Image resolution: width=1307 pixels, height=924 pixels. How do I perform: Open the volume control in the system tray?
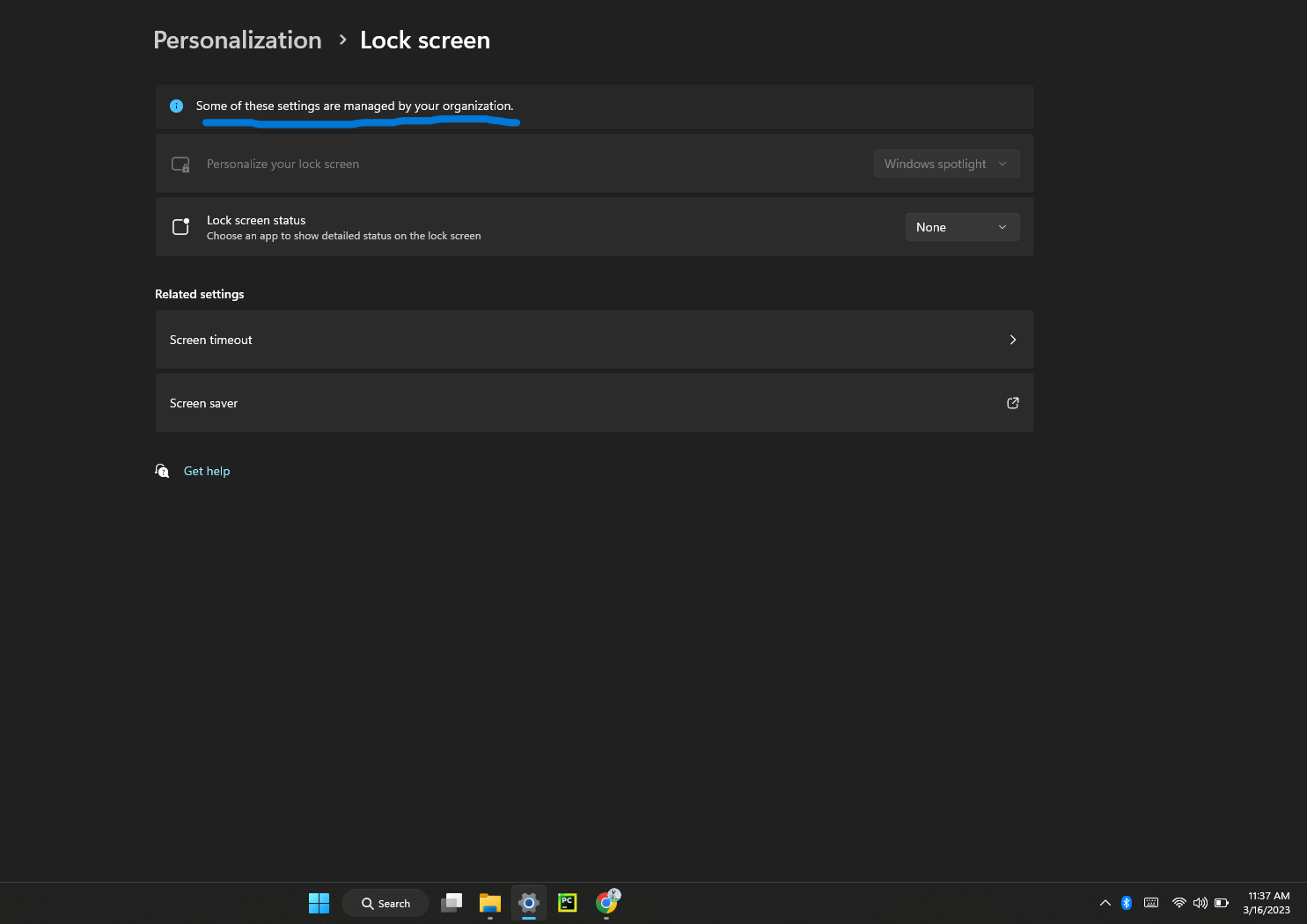[x=1200, y=902]
